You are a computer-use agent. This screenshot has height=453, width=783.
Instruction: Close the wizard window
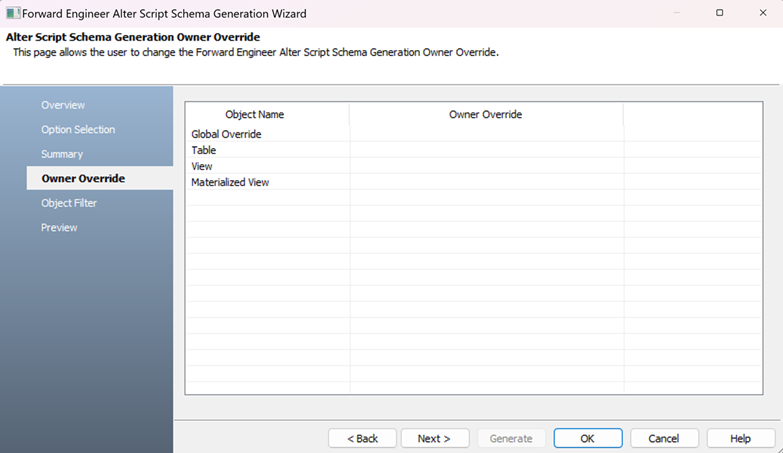[x=763, y=13]
